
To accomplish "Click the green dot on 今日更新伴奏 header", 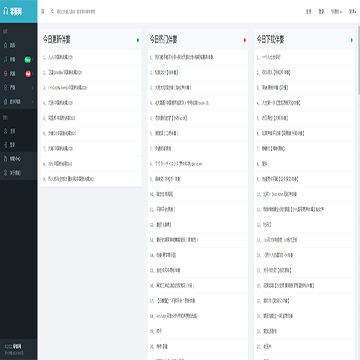I will click(138, 40).
